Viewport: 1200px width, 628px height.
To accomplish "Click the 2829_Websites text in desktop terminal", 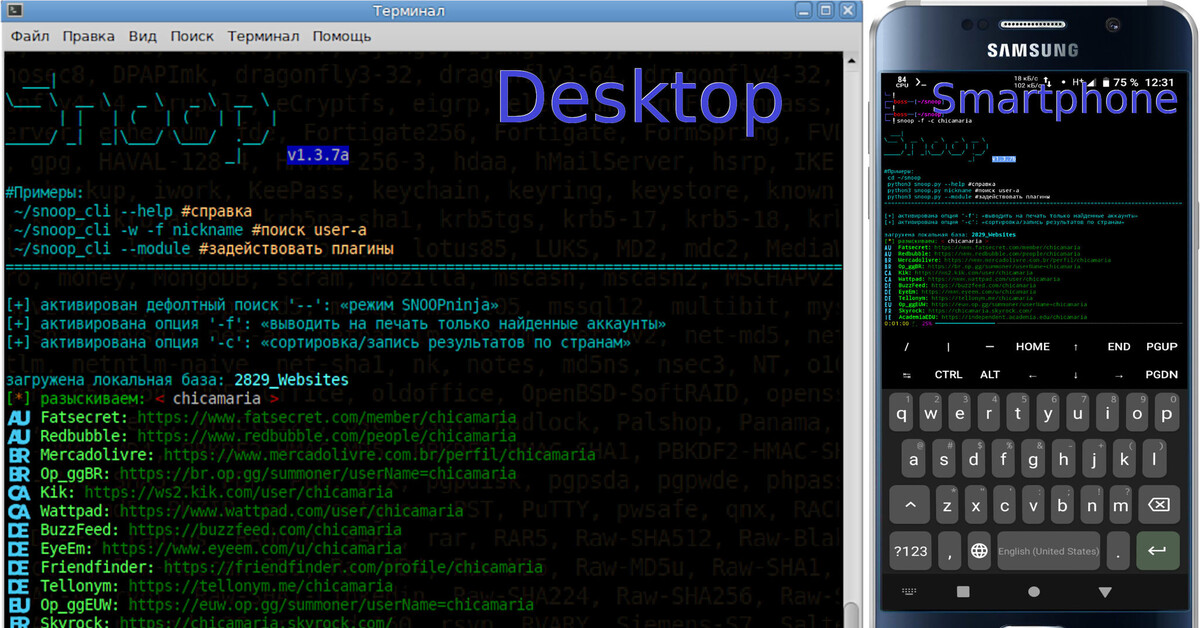I will click(x=292, y=380).
